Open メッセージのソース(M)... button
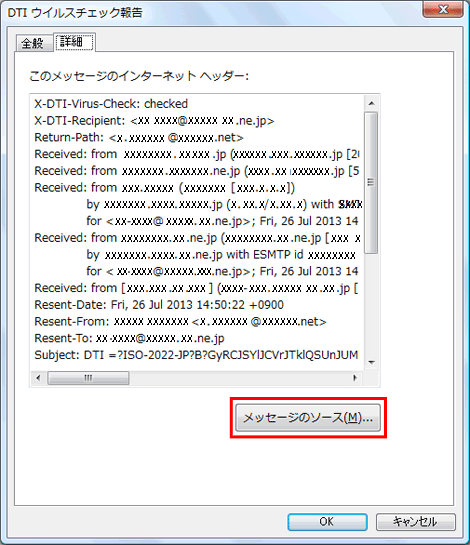470x545 pixels. [308, 418]
